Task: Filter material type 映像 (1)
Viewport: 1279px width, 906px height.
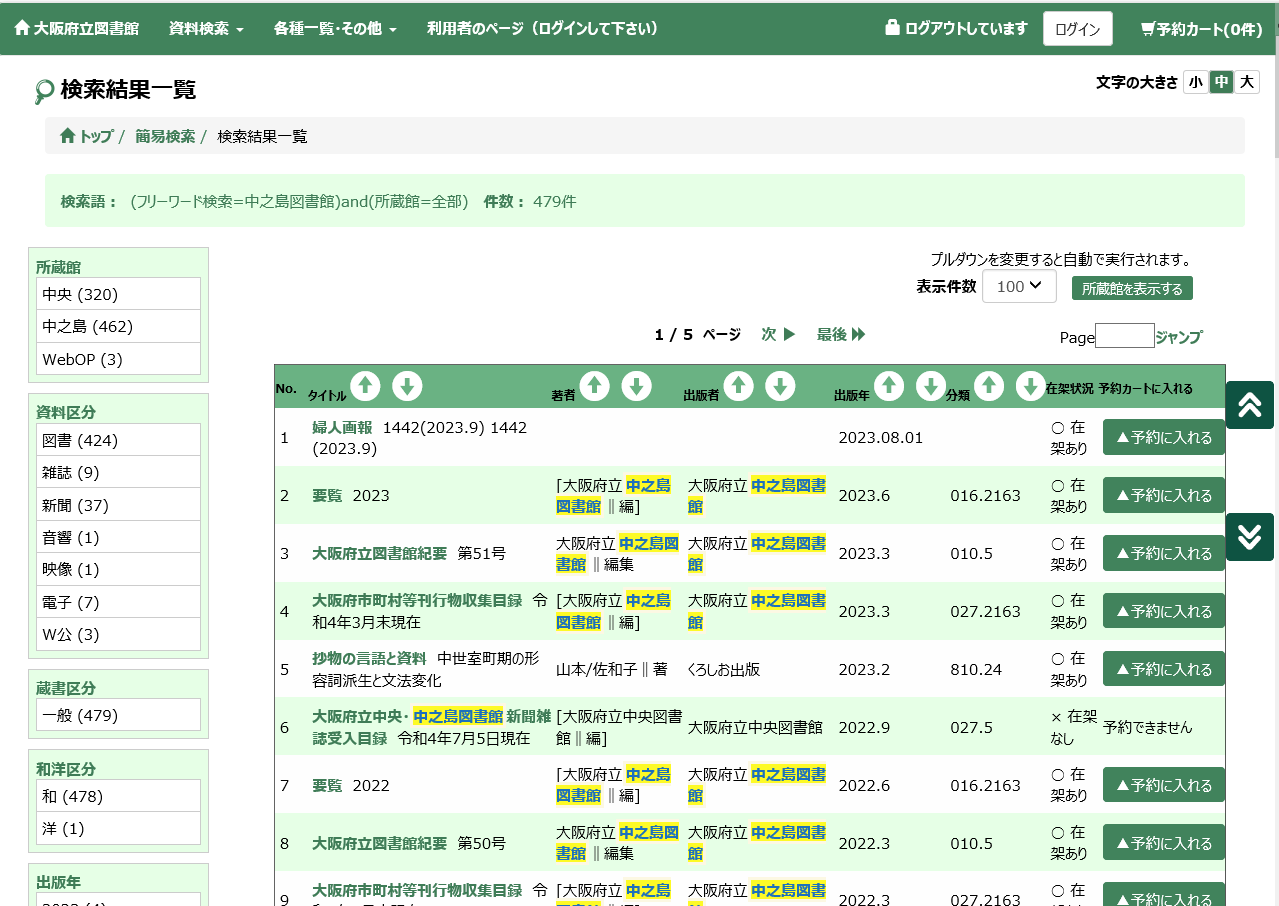Action: [x=119, y=570]
